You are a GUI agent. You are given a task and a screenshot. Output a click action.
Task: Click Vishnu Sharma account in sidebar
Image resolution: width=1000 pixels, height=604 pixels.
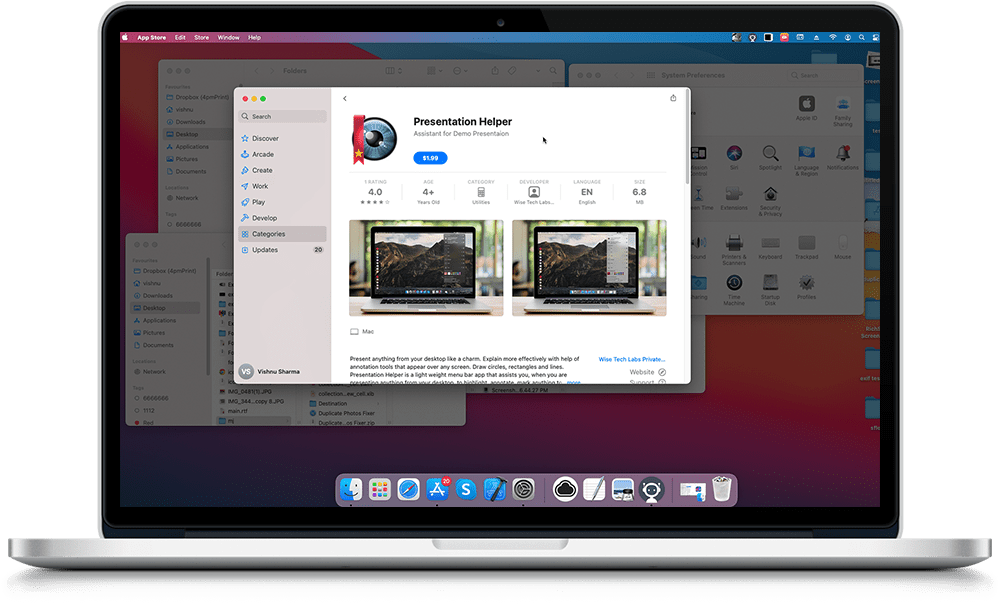coord(270,371)
